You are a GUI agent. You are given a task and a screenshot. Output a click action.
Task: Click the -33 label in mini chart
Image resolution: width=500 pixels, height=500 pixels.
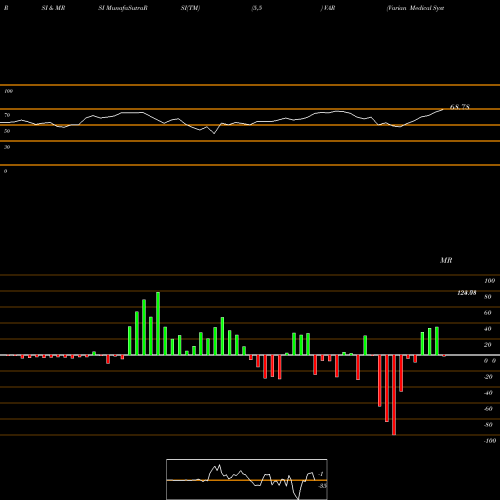(x=322, y=486)
